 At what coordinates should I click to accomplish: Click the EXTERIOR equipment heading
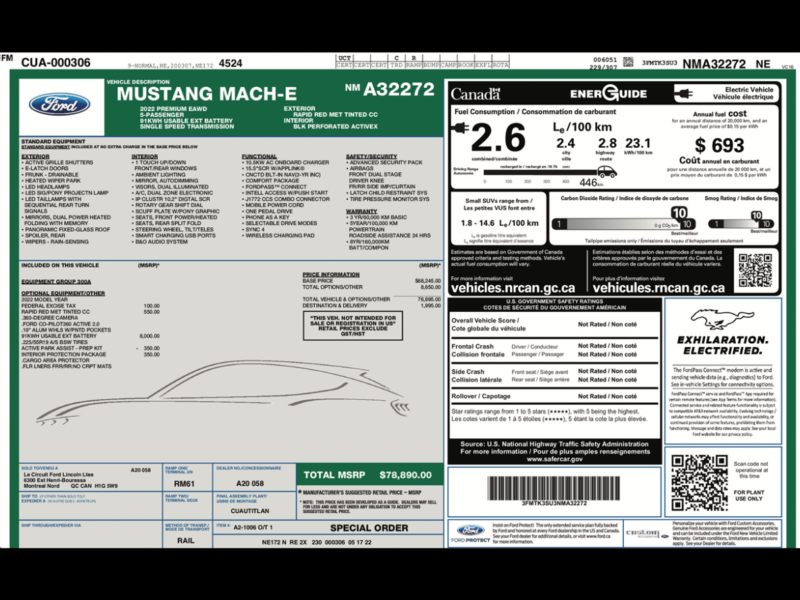click(35, 156)
